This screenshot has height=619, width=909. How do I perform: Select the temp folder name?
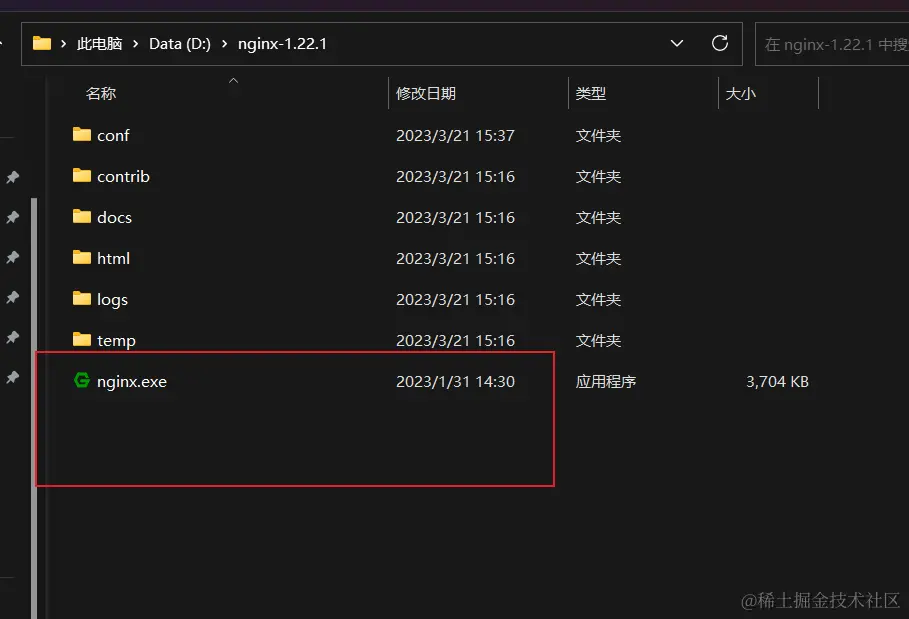click(x=116, y=341)
